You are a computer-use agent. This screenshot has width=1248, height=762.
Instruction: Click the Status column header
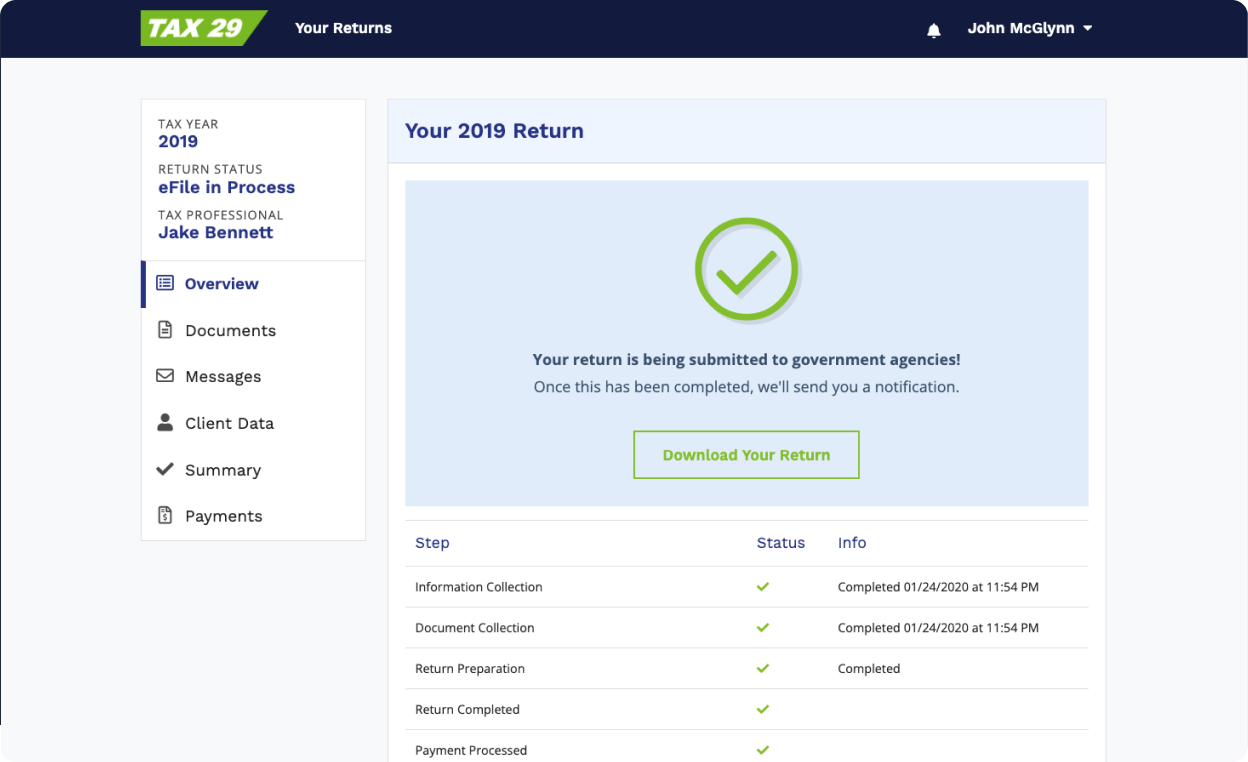coord(780,543)
